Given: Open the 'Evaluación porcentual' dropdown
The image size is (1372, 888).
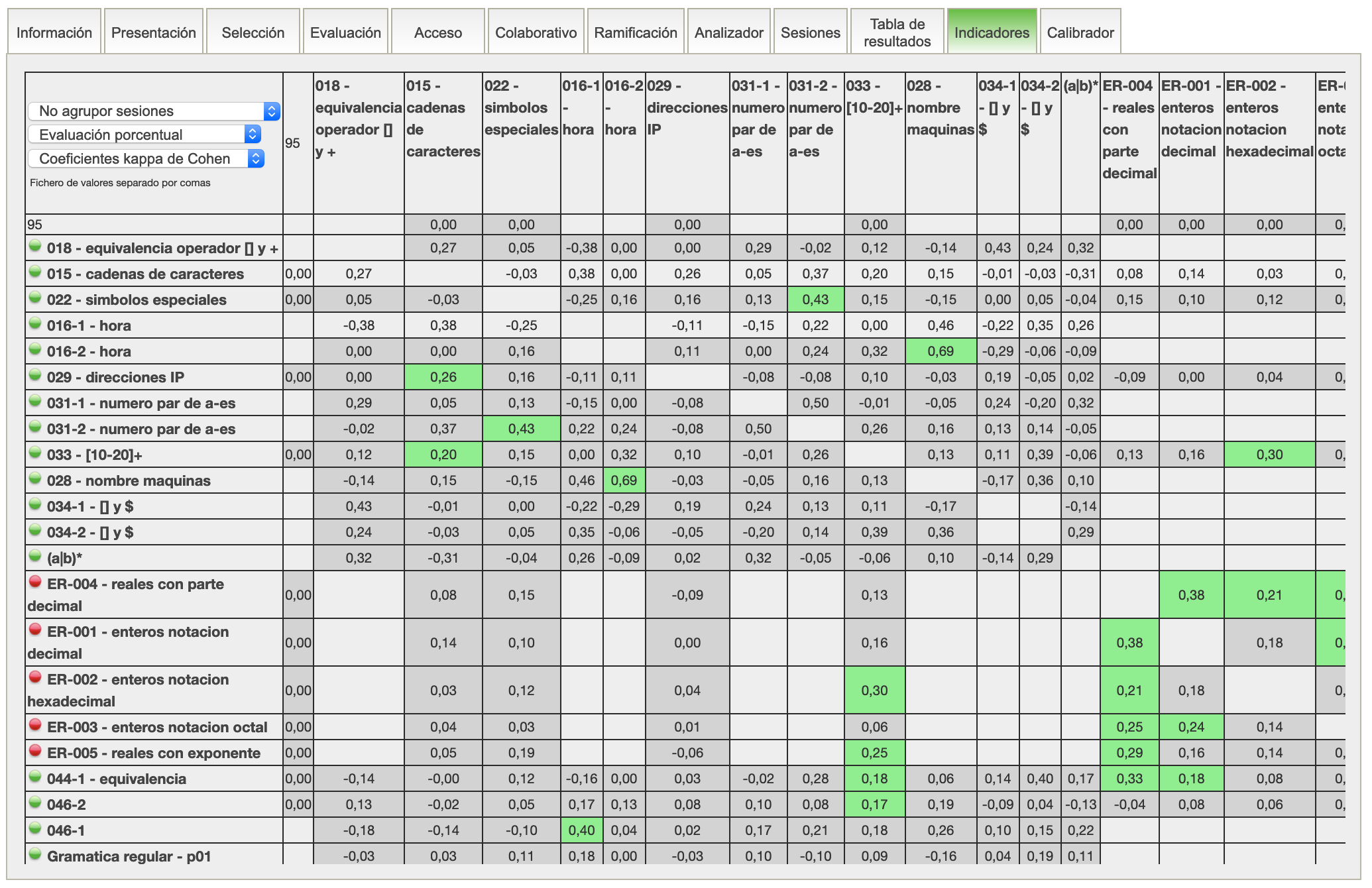Looking at the screenshot, I should pyautogui.click(x=144, y=135).
